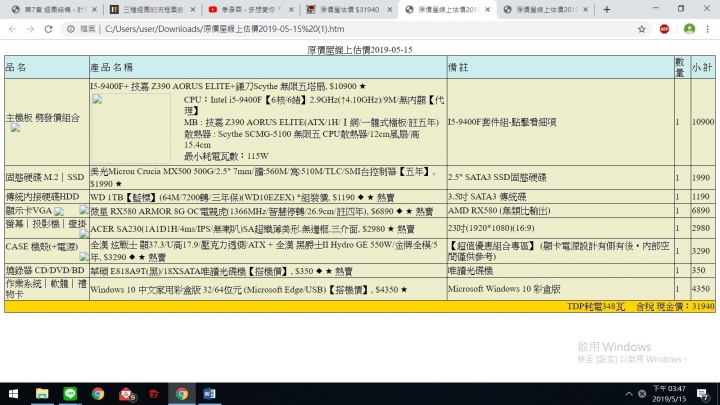Click the subtotal cell 6890
This screenshot has width=720, height=405.
pos(701,211)
